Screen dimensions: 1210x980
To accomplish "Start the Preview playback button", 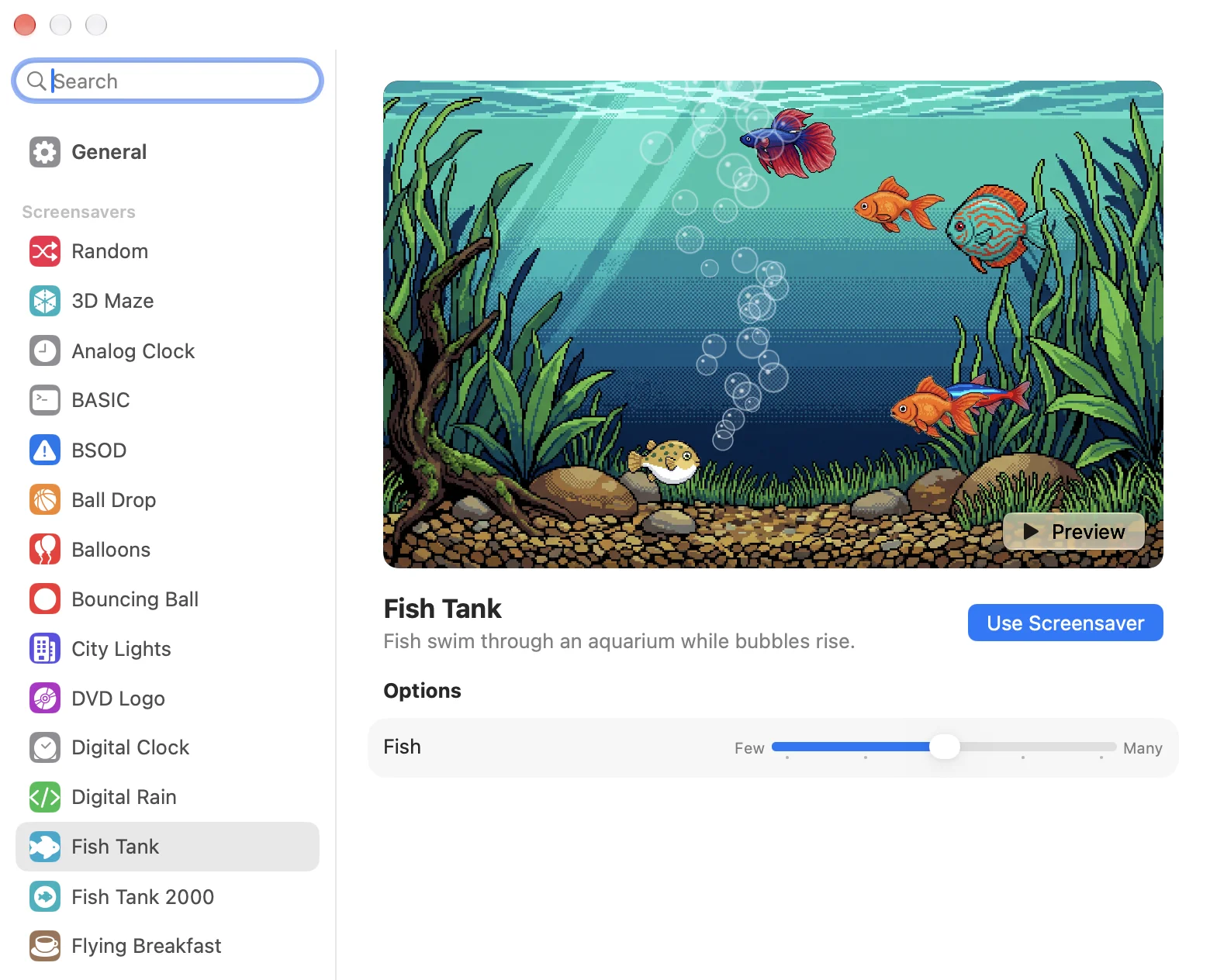I will pyautogui.click(x=1073, y=531).
